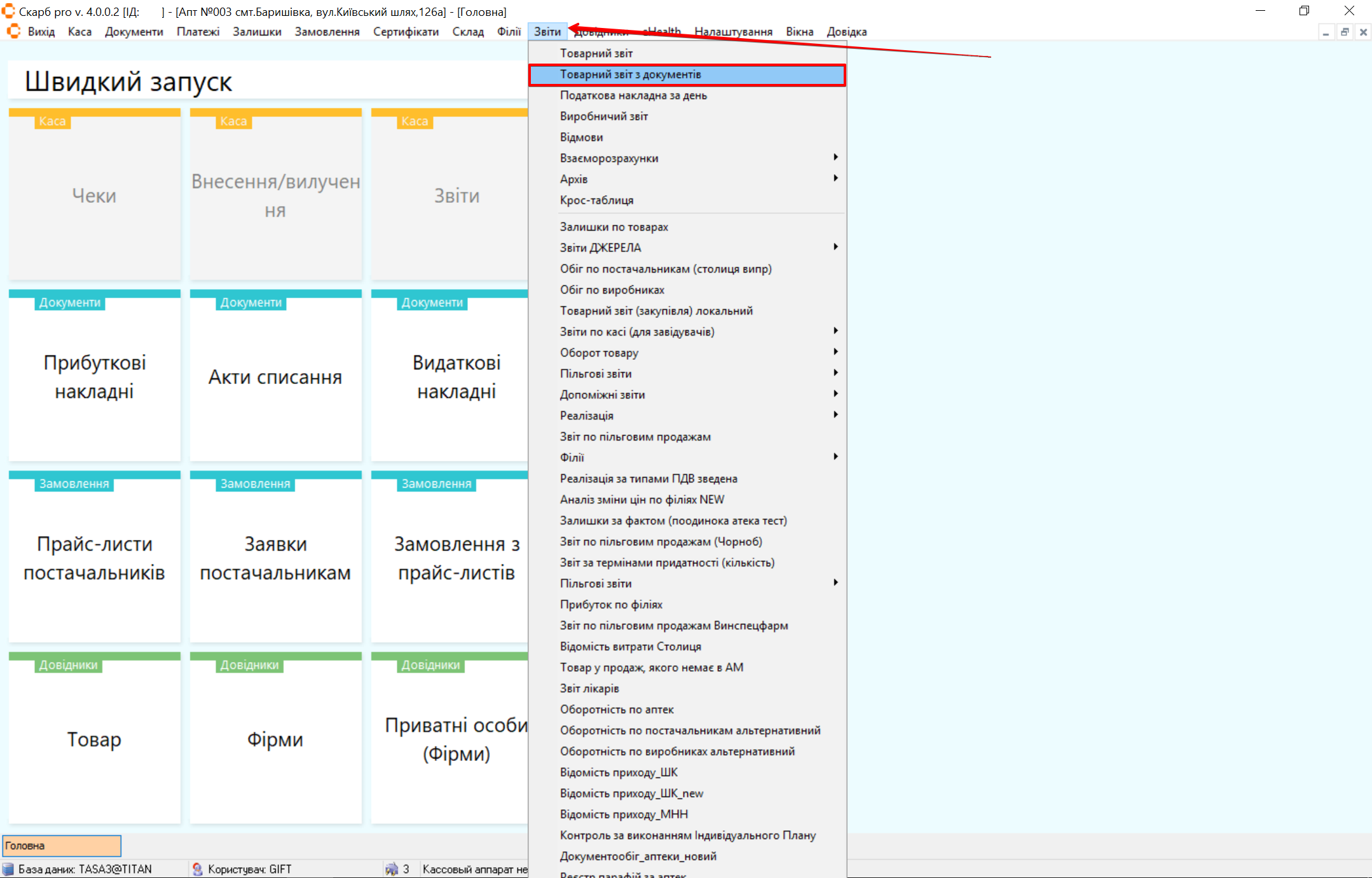Open the Акти списання tile
The height and width of the screenshot is (878, 1372).
click(275, 376)
